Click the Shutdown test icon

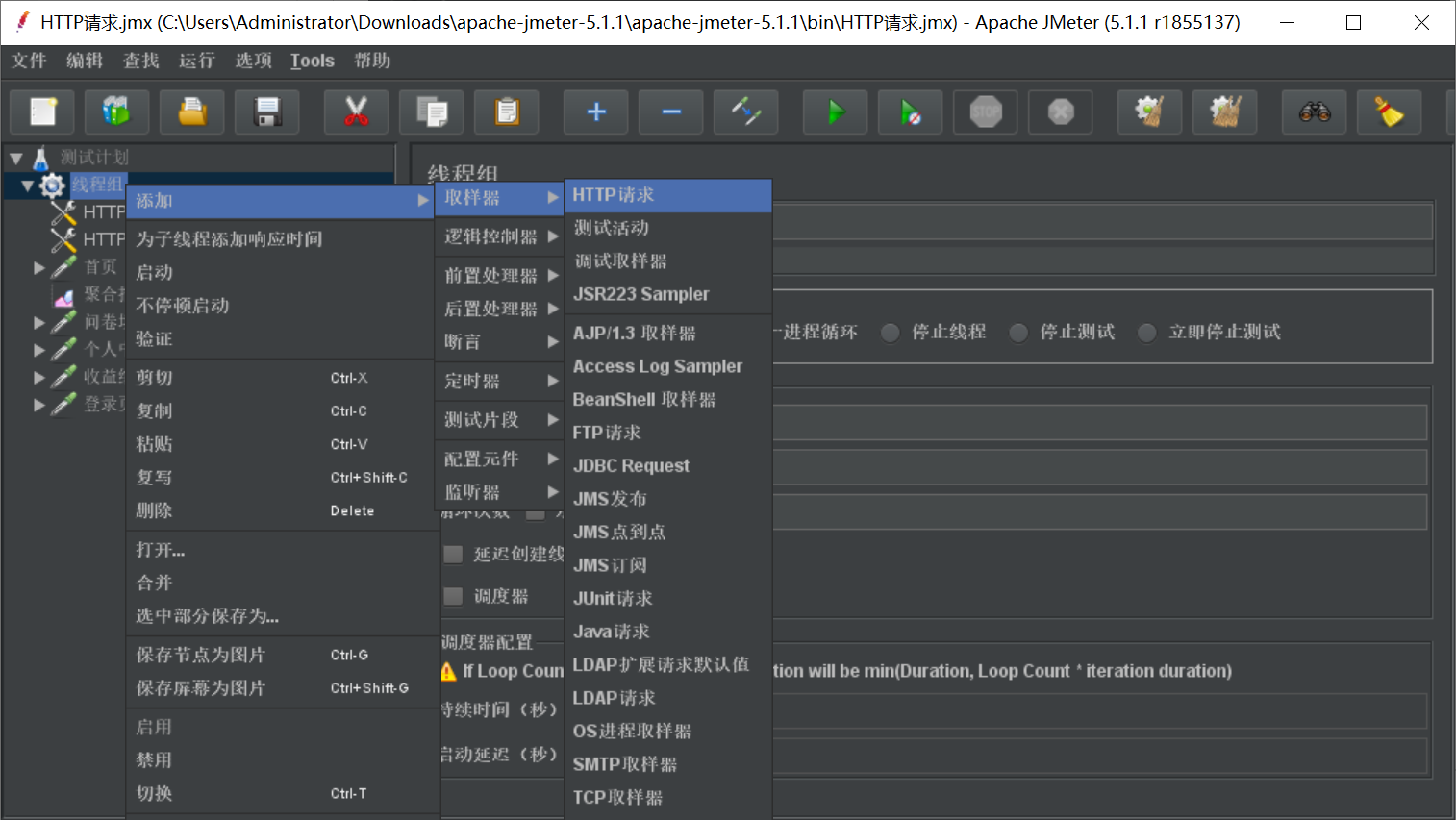(x=1061, y=112)
